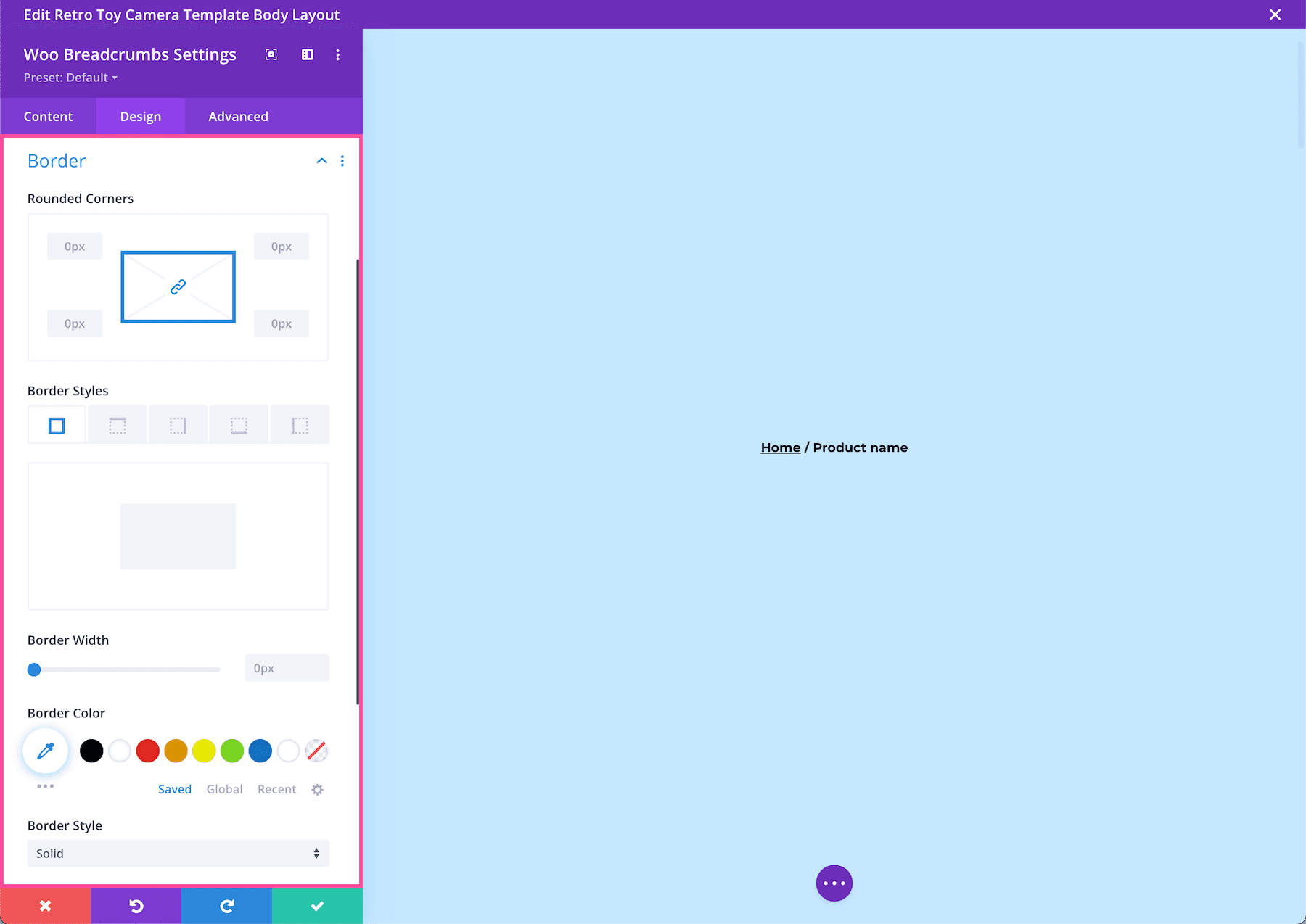Open the Border Style dropdown set to Solid

coord(178,854)
